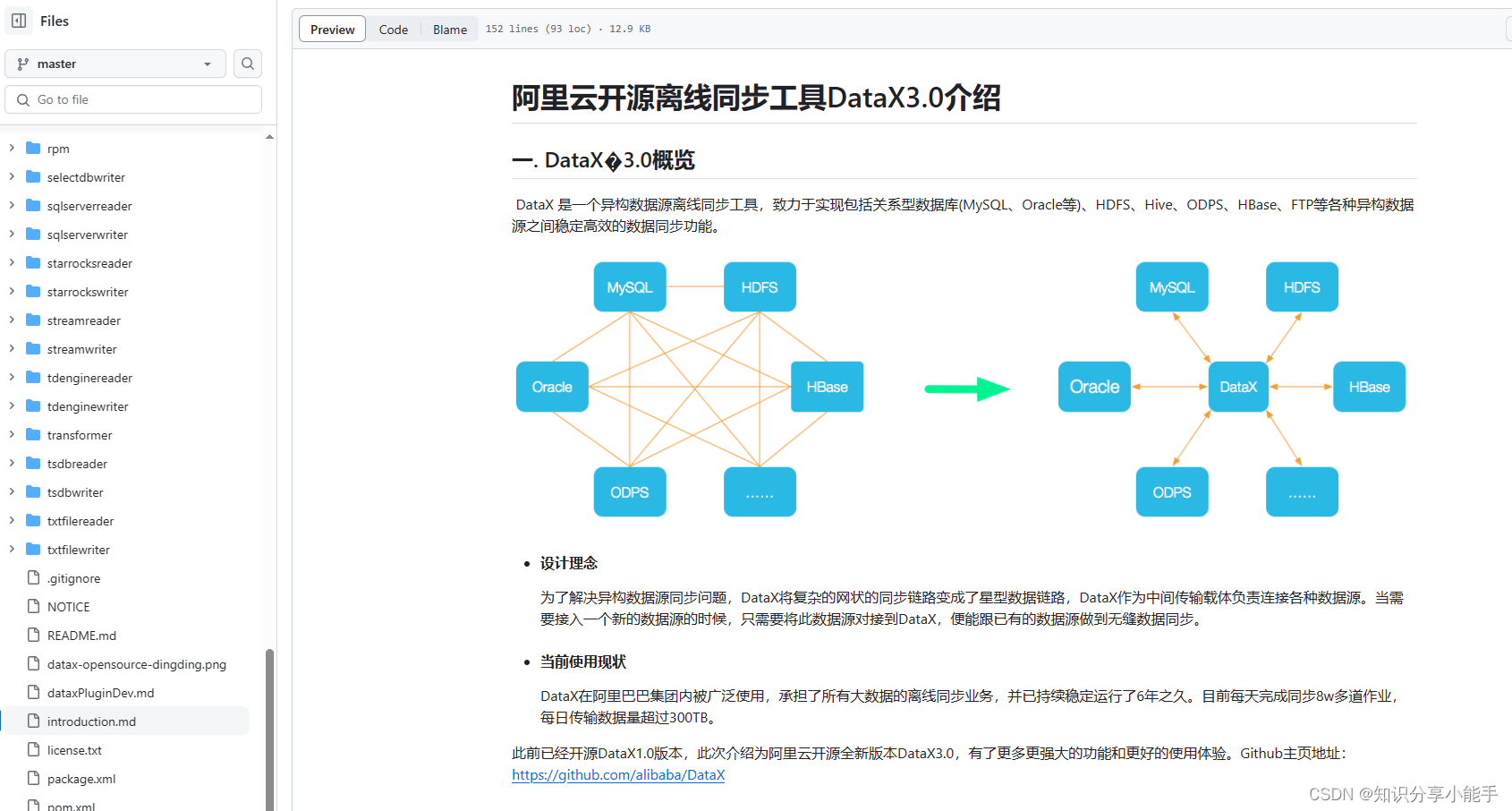Image resolution: width=1512 pixels, height=811 pixels.
Task: Click the 阿里云开源离线同步工具DataX3.0介绍 title
Action: tap(756, 98)
